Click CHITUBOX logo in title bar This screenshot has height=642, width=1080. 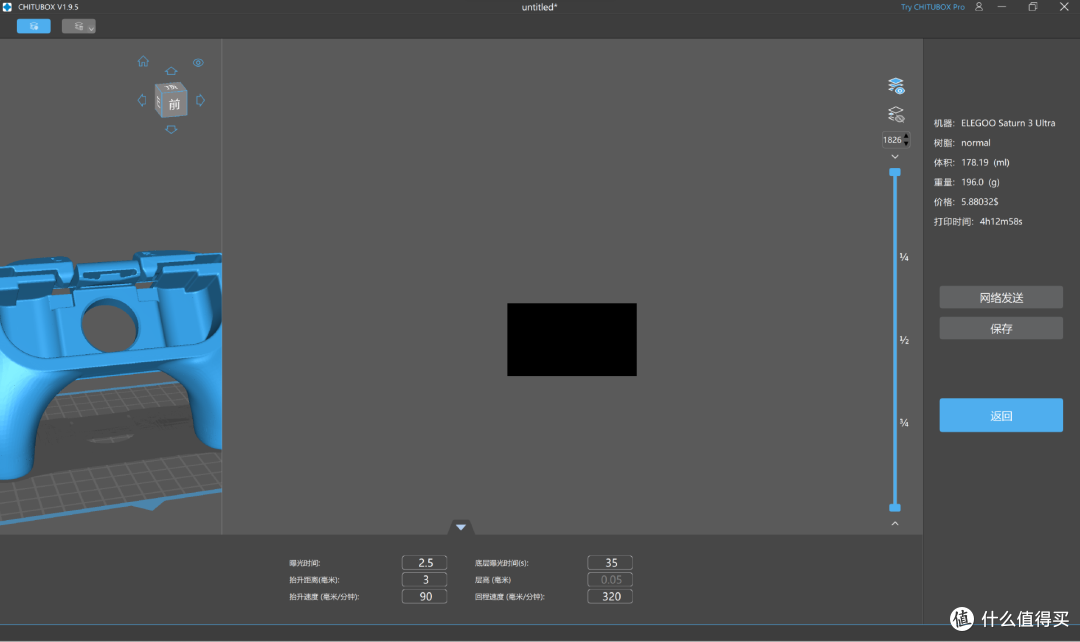pos(8,7)
